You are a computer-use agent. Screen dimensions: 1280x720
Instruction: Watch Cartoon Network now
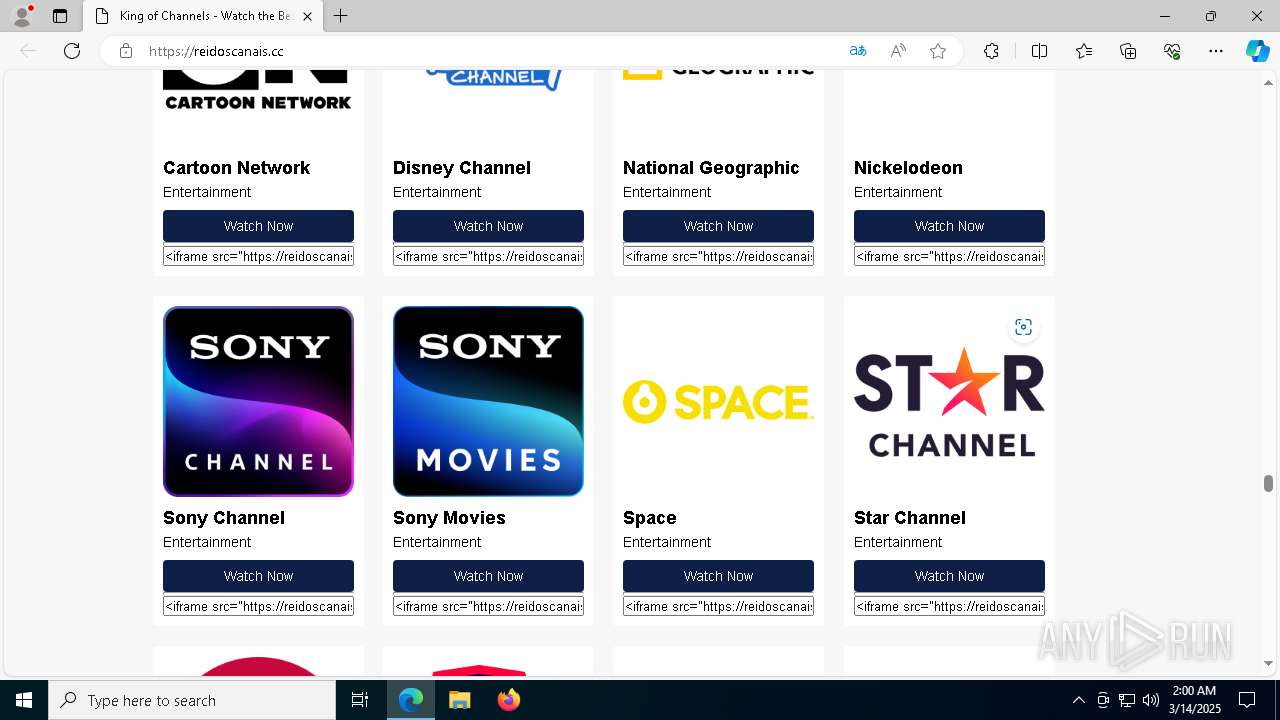(x=258, y=226)
